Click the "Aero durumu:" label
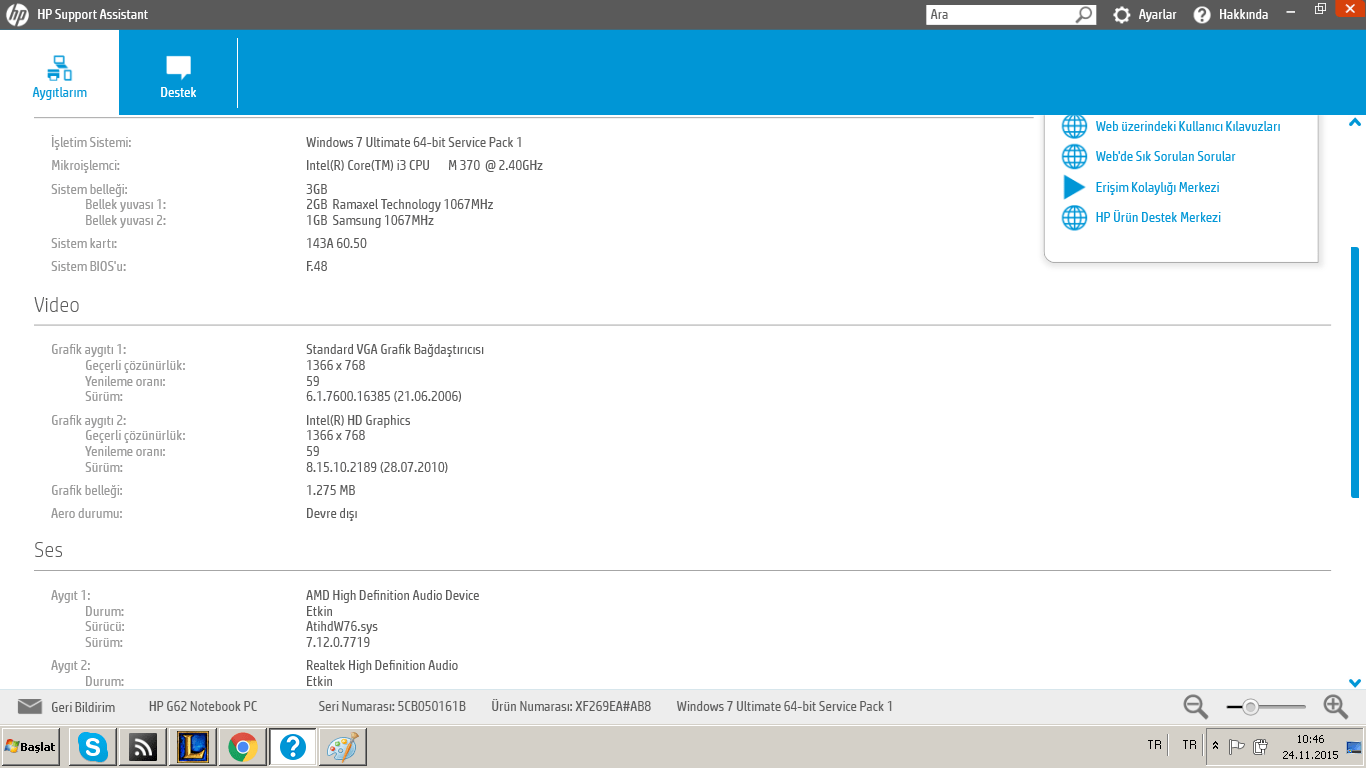1366x768 pixels. pyautogui.click(x=86, y=514)
